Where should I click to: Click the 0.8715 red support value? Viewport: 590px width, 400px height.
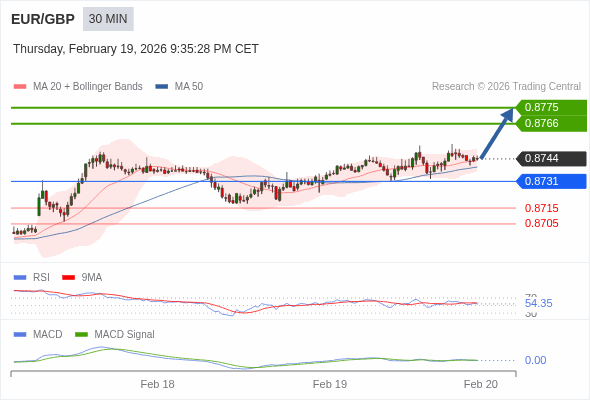click(x=541, y=208)
